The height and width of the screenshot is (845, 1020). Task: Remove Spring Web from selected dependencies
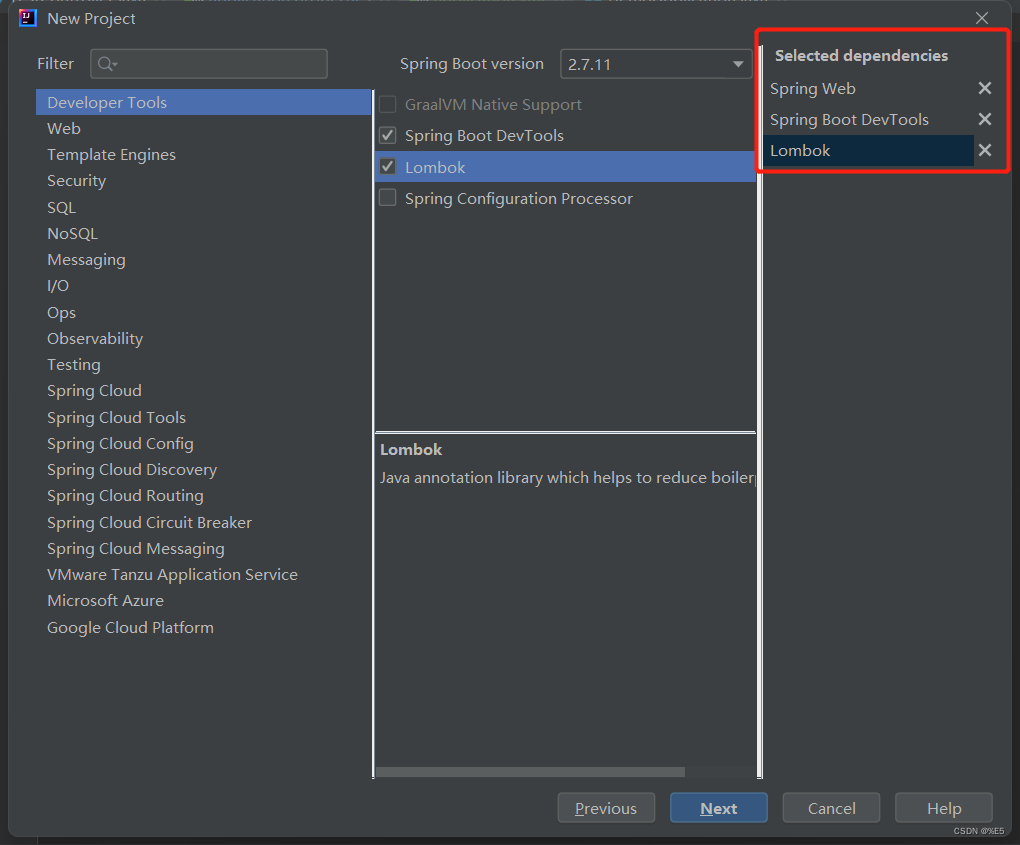click(985, 88)
